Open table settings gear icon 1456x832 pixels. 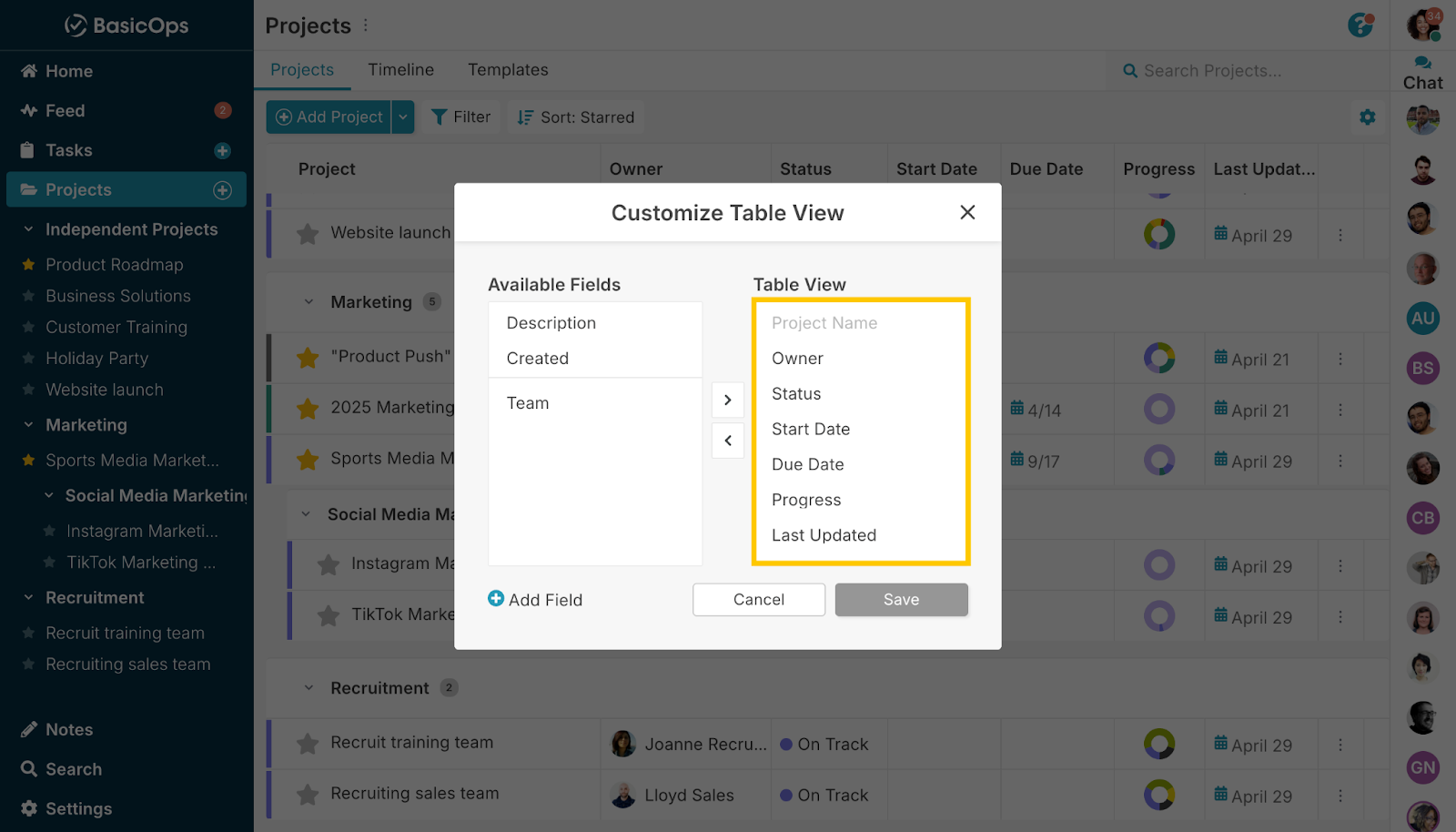pyautogui.click(x=1367, y=117)
